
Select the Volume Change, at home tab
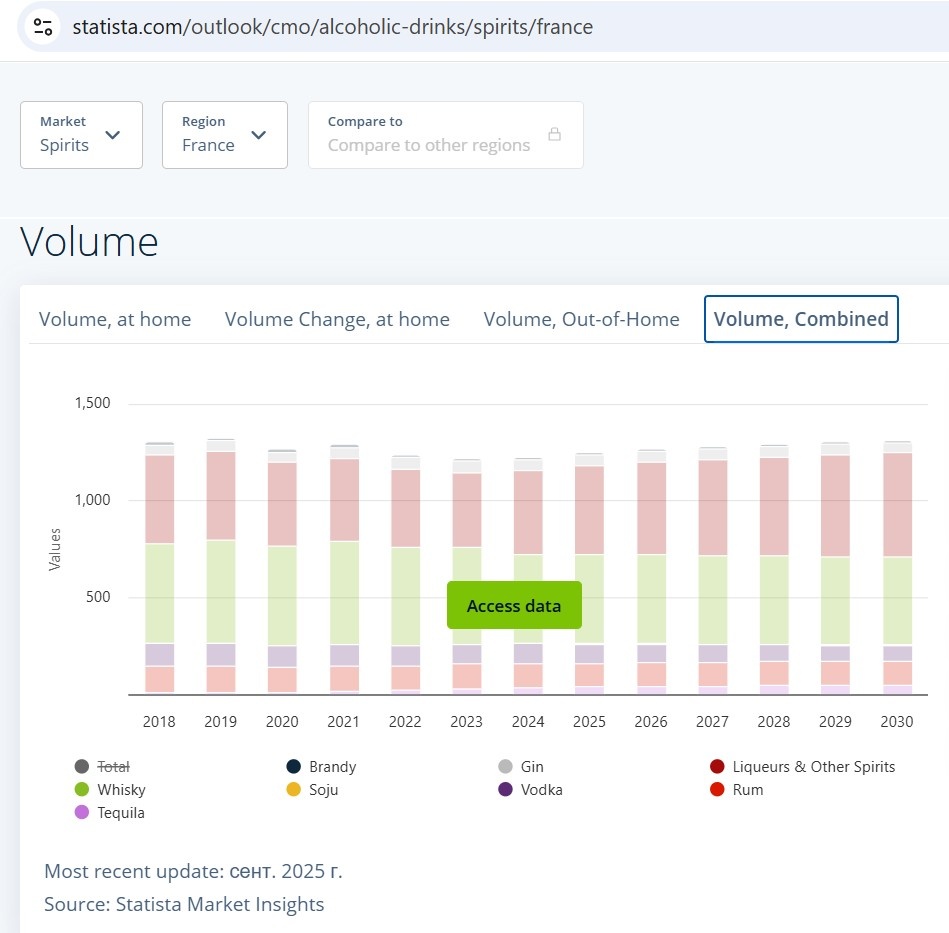tap(337, 319)
